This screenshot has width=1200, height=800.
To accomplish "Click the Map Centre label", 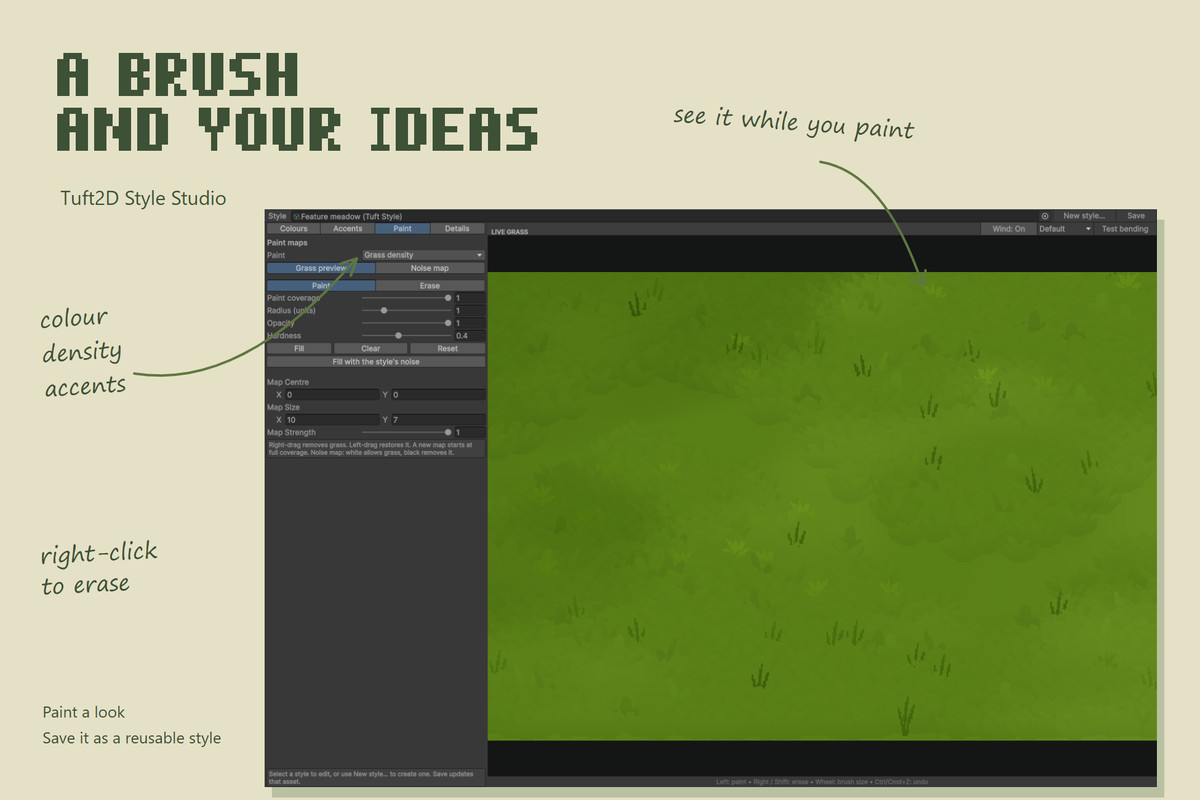I will click(288, 383).
